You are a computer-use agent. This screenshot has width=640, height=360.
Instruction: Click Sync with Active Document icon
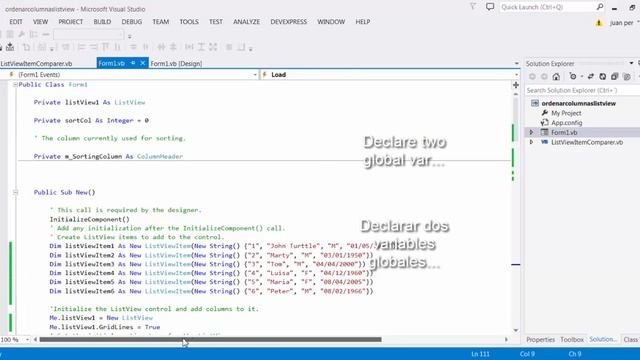591,77
